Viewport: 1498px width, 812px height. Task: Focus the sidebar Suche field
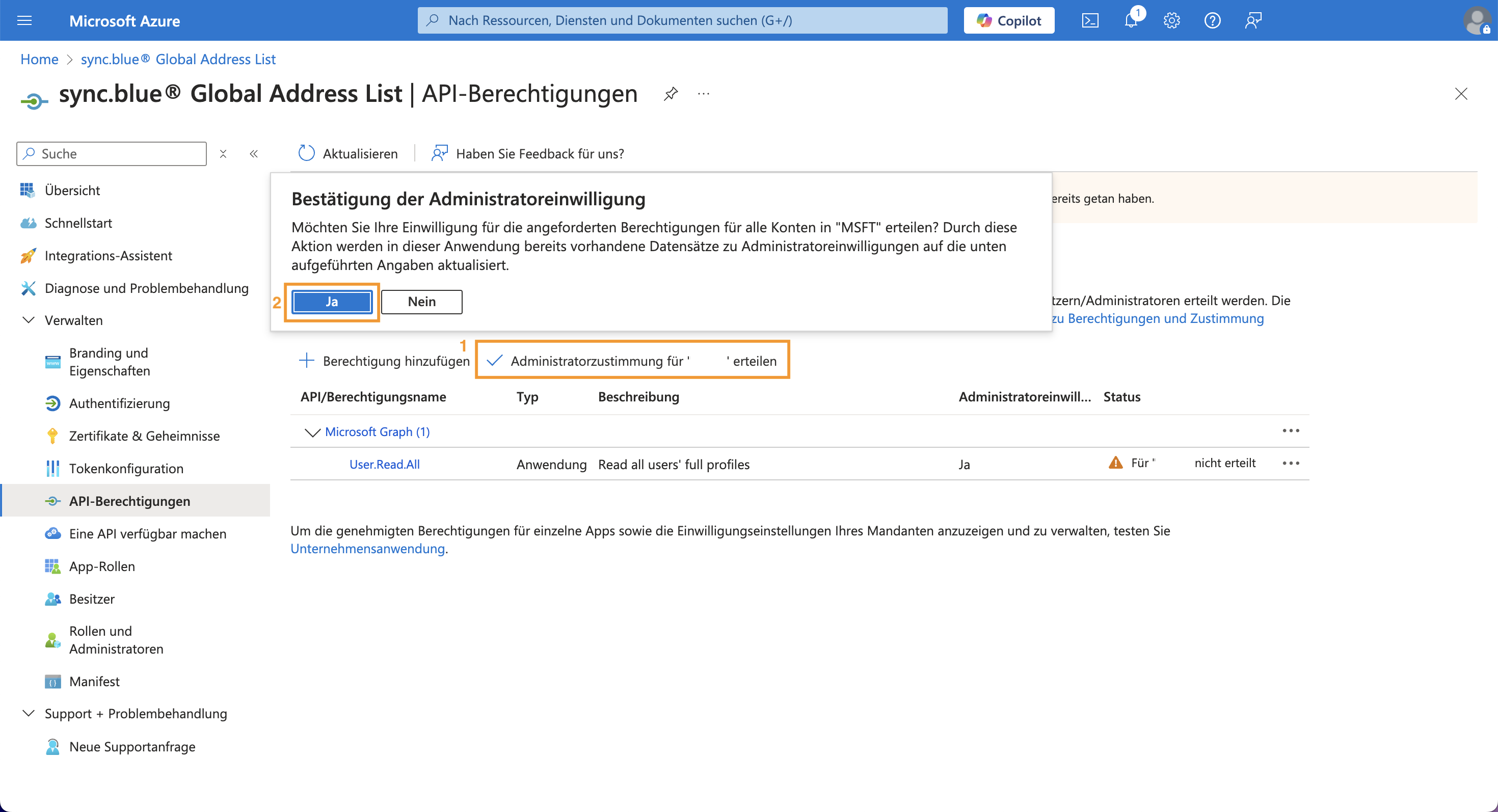click(112, 153)
